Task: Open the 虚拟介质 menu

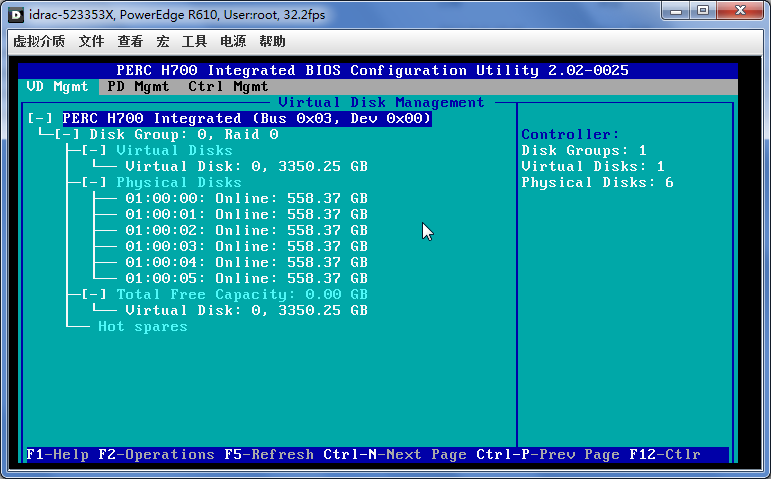Action: pyautogui.click(x=39, y=41)
